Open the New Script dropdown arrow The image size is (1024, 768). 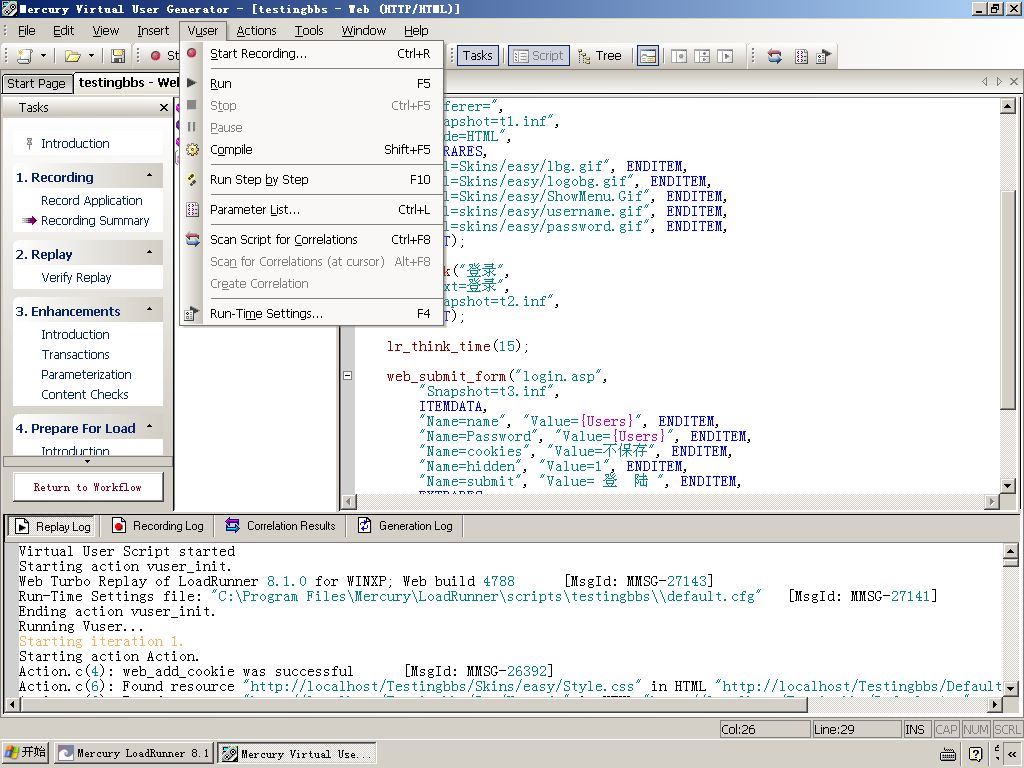pyautogui.click(x=43, y=56)
